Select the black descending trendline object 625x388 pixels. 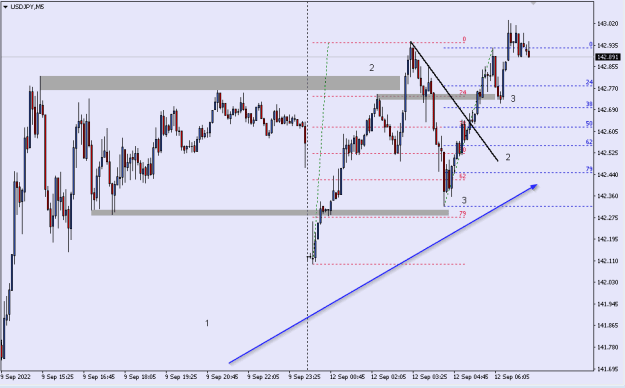[454, 101]
